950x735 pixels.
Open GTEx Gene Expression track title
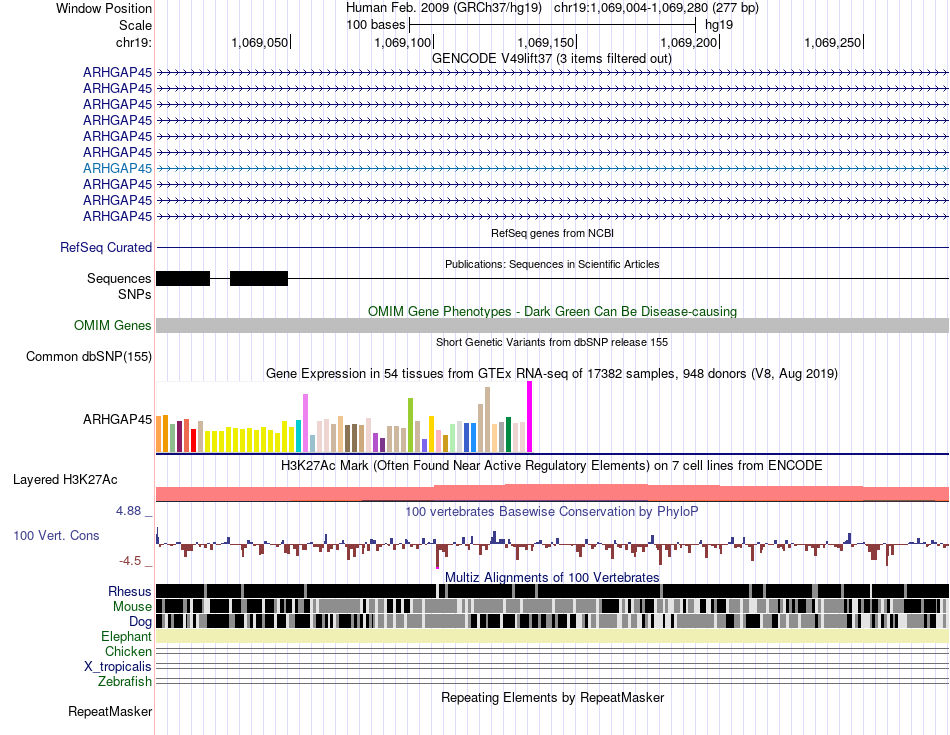tap(552, 374)
